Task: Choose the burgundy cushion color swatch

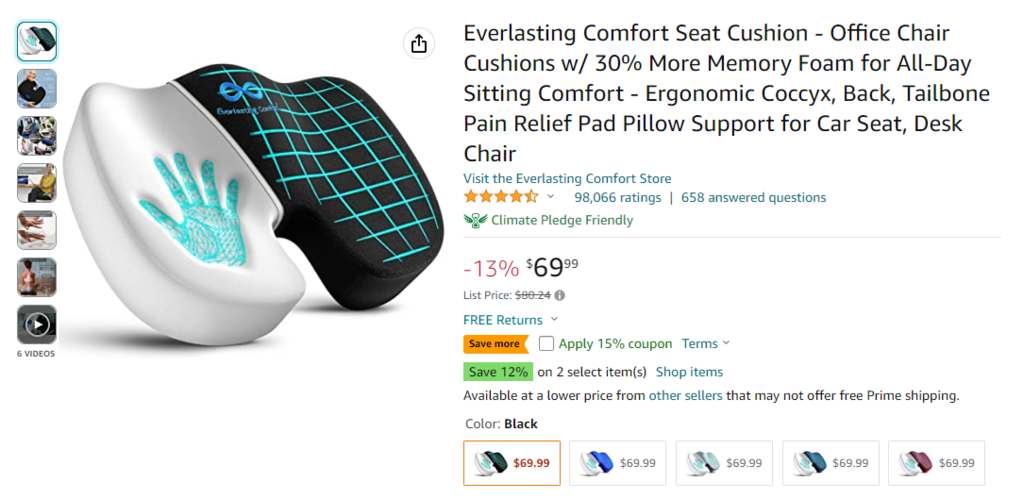Action: coord(936,463)
